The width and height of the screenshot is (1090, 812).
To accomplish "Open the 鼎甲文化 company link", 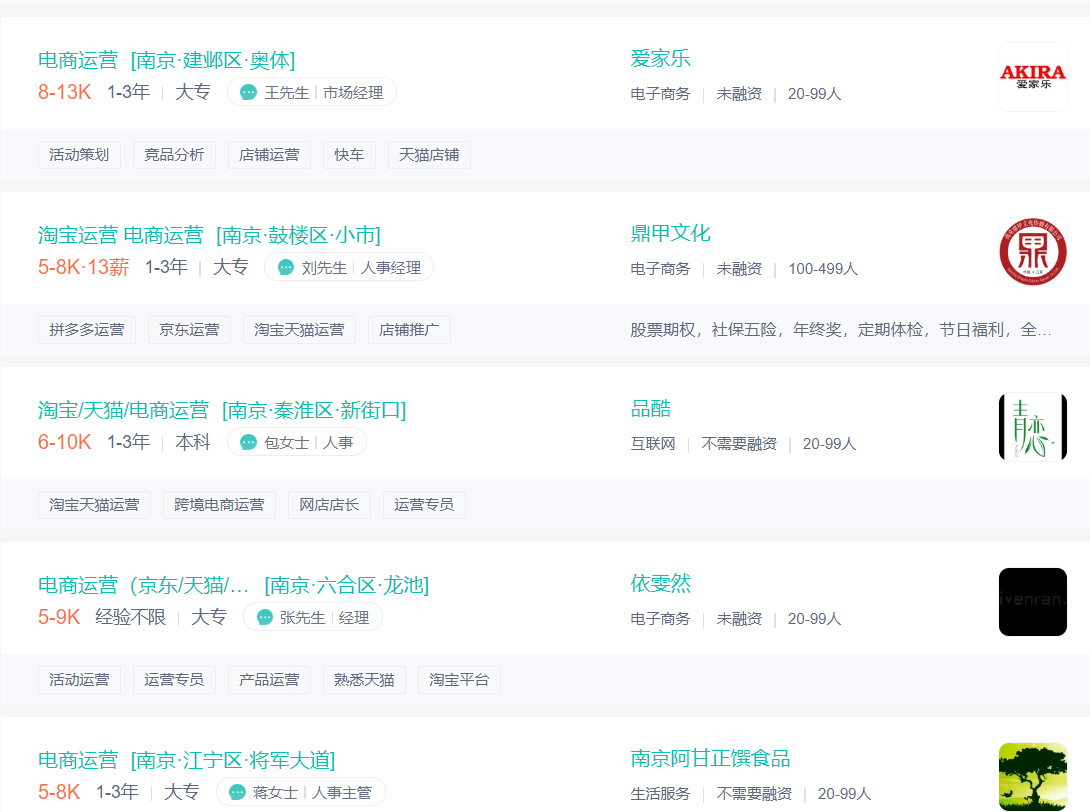I will click(x=670, y=234).
